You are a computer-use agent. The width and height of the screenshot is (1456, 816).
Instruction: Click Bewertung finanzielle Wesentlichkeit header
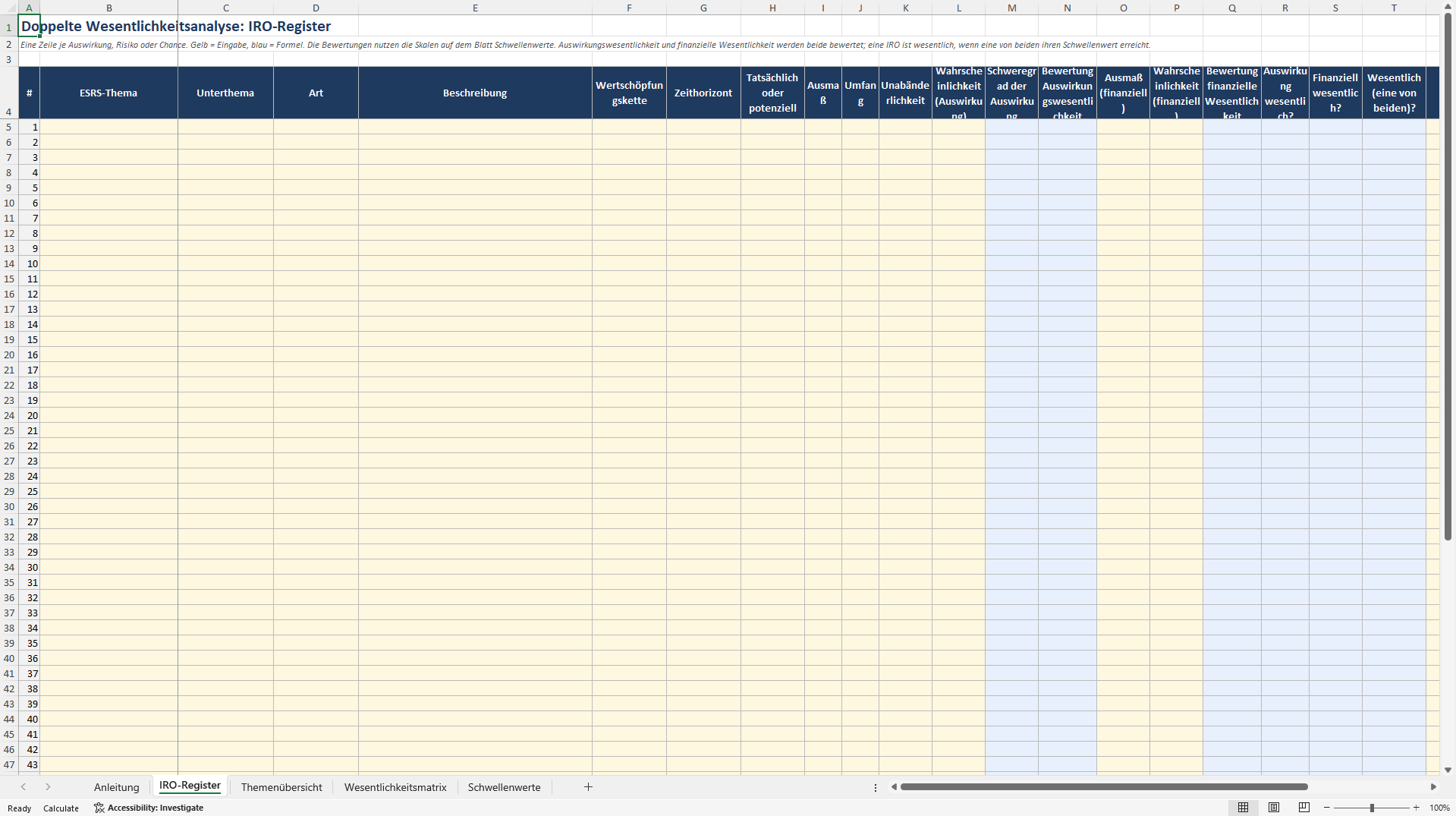(1231, 93)
